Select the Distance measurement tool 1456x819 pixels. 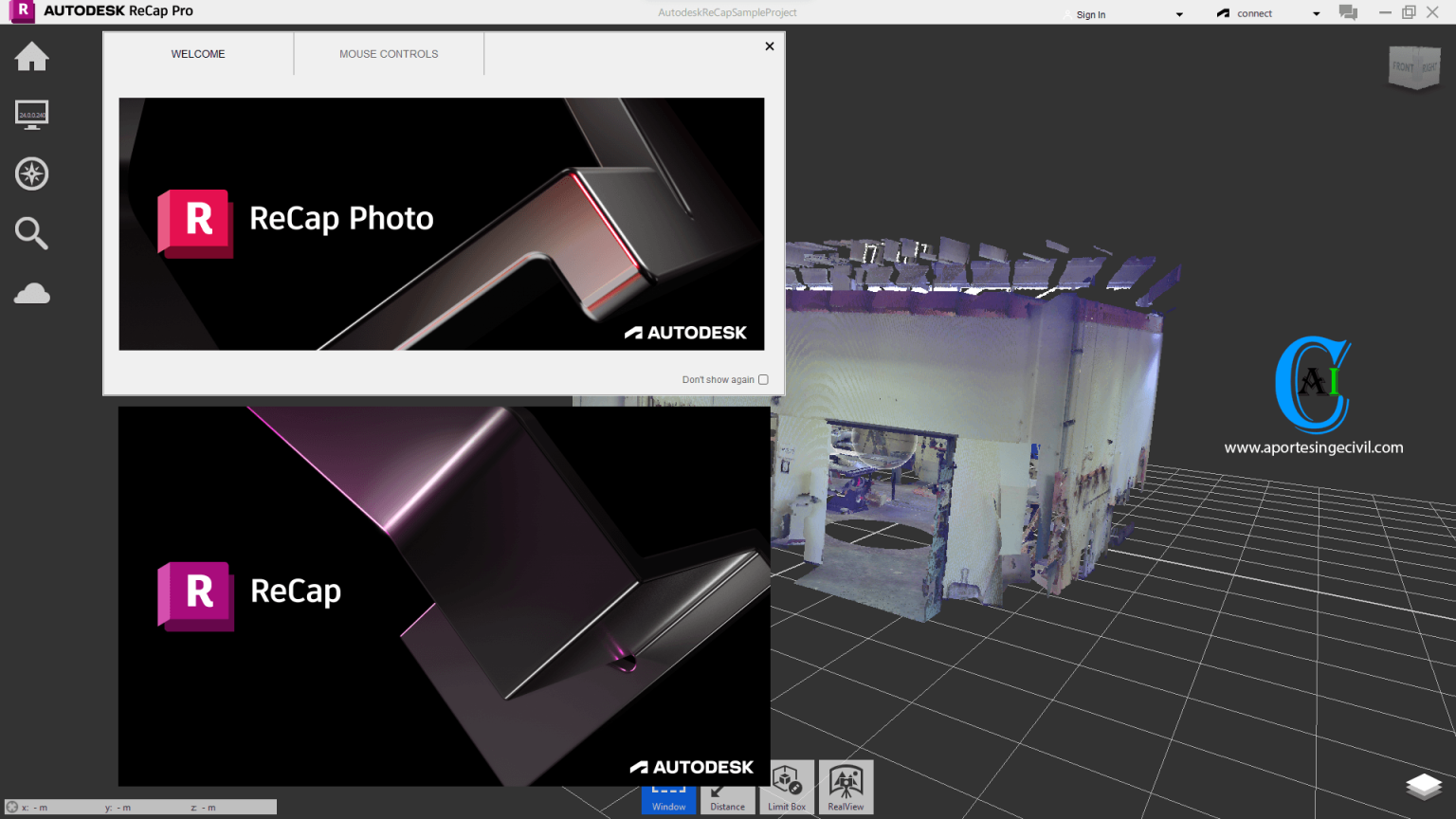(727, 787)
